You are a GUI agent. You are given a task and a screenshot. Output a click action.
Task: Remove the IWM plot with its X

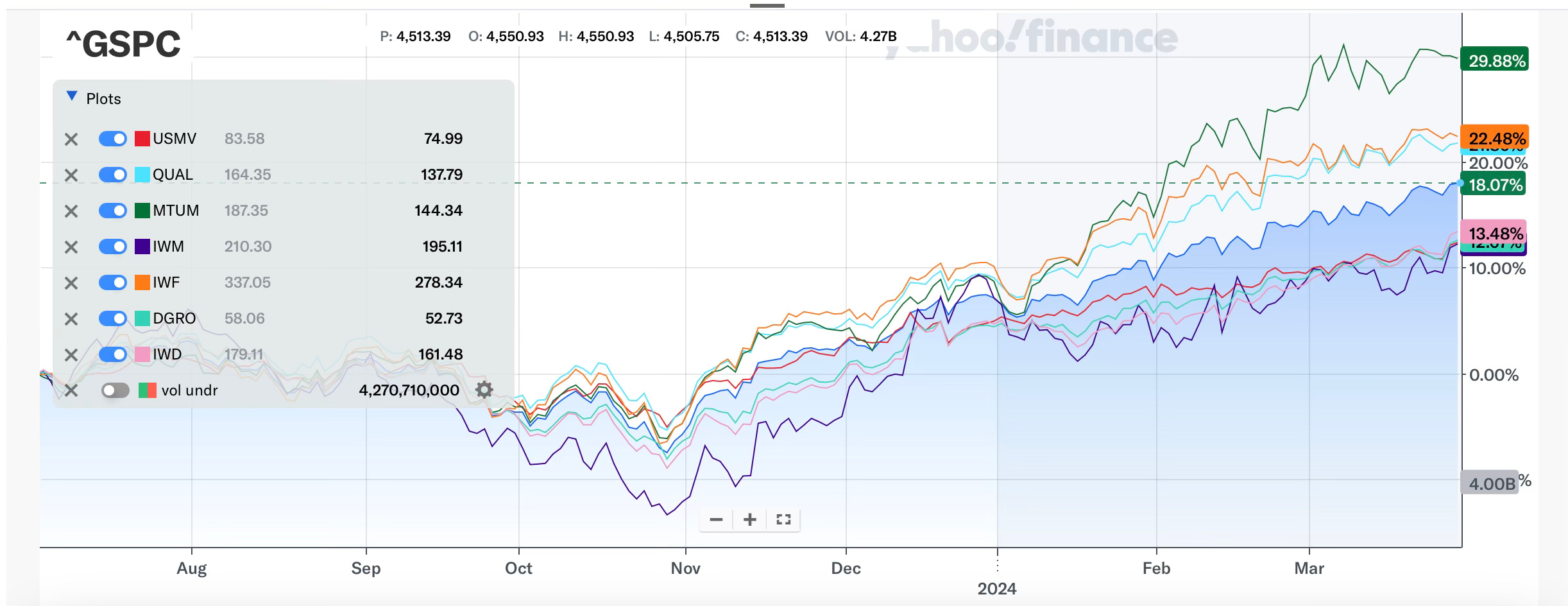point(71,247)
